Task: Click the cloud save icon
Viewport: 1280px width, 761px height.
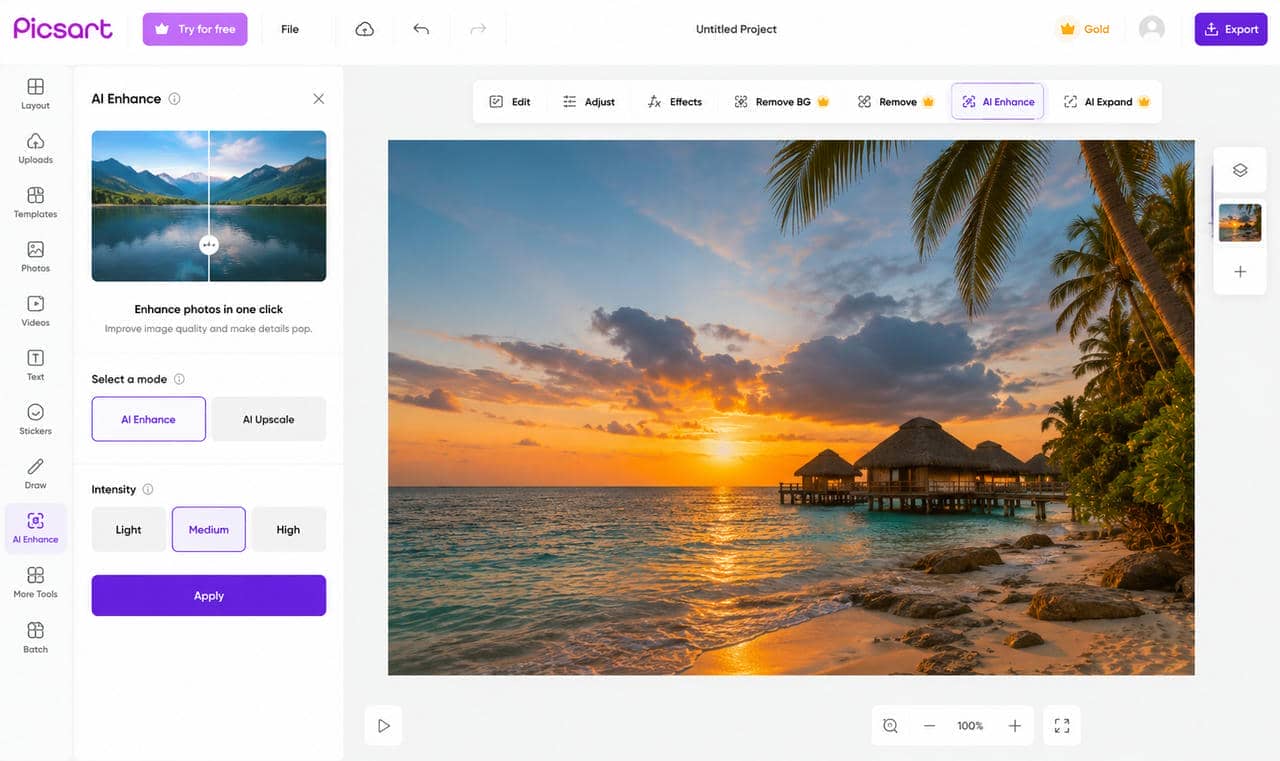Action: click(365, 29)
